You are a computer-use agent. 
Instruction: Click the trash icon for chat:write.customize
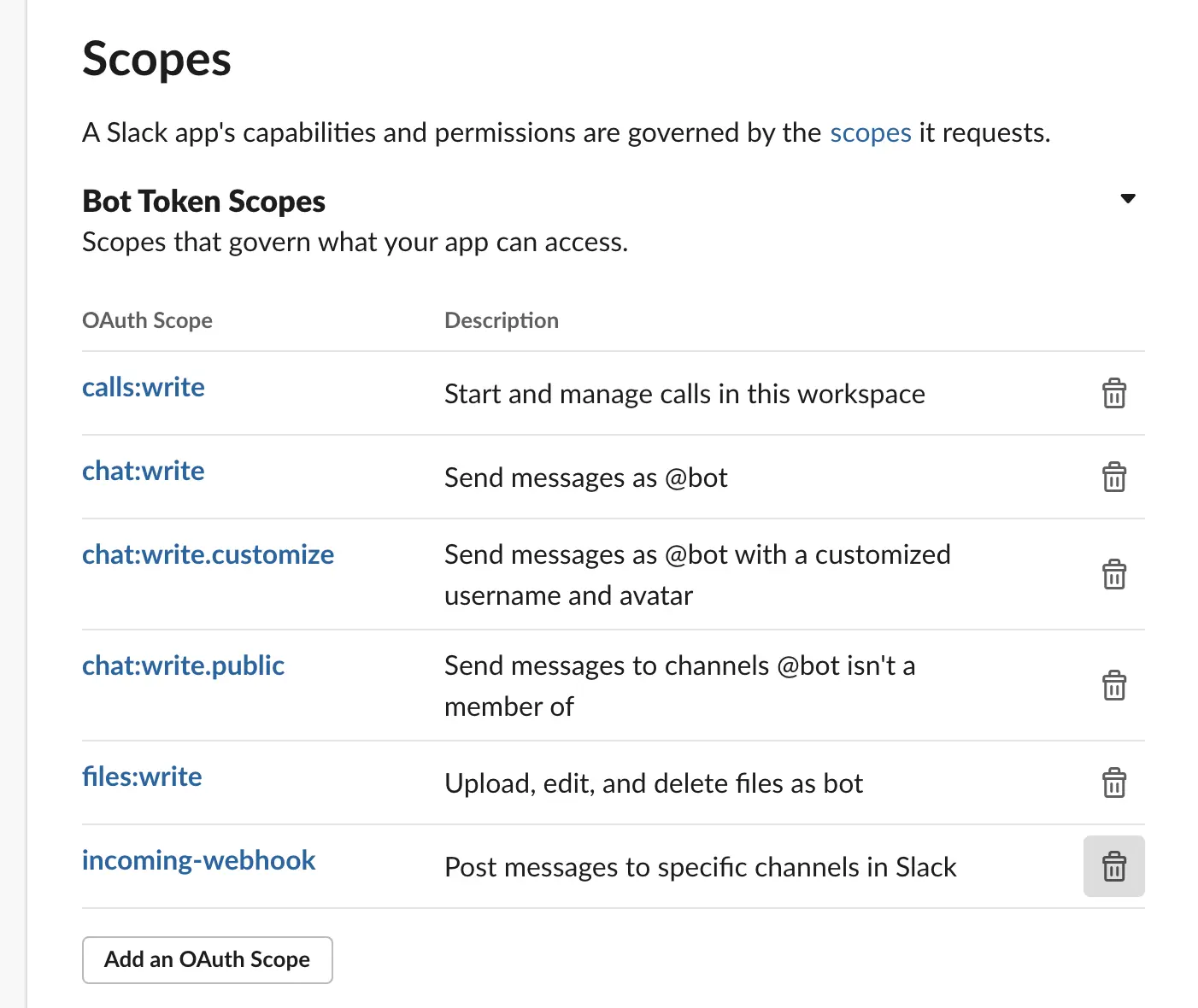[x=1113, y=574]
